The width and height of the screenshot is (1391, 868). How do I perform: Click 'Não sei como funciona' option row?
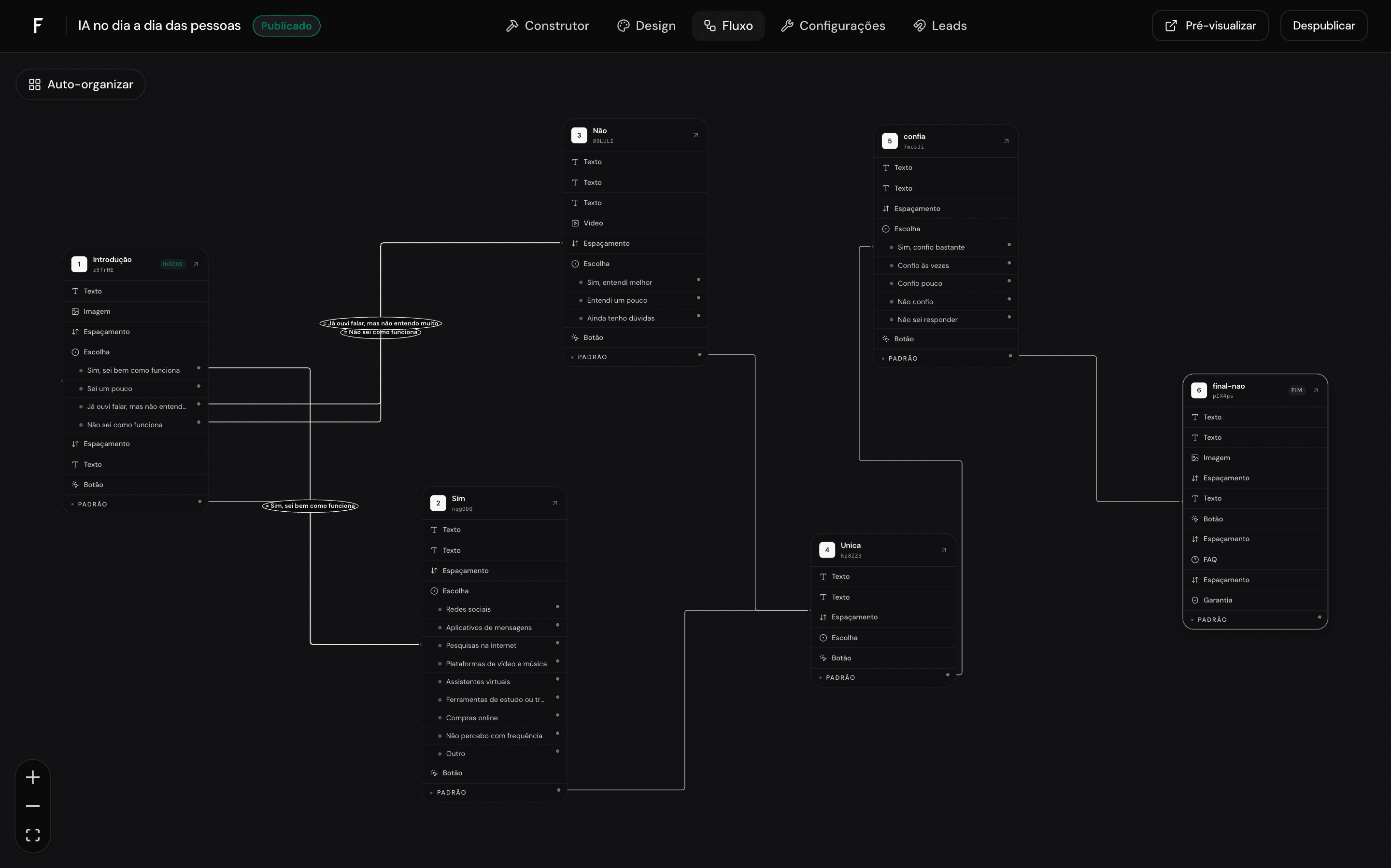coord(136,425)
